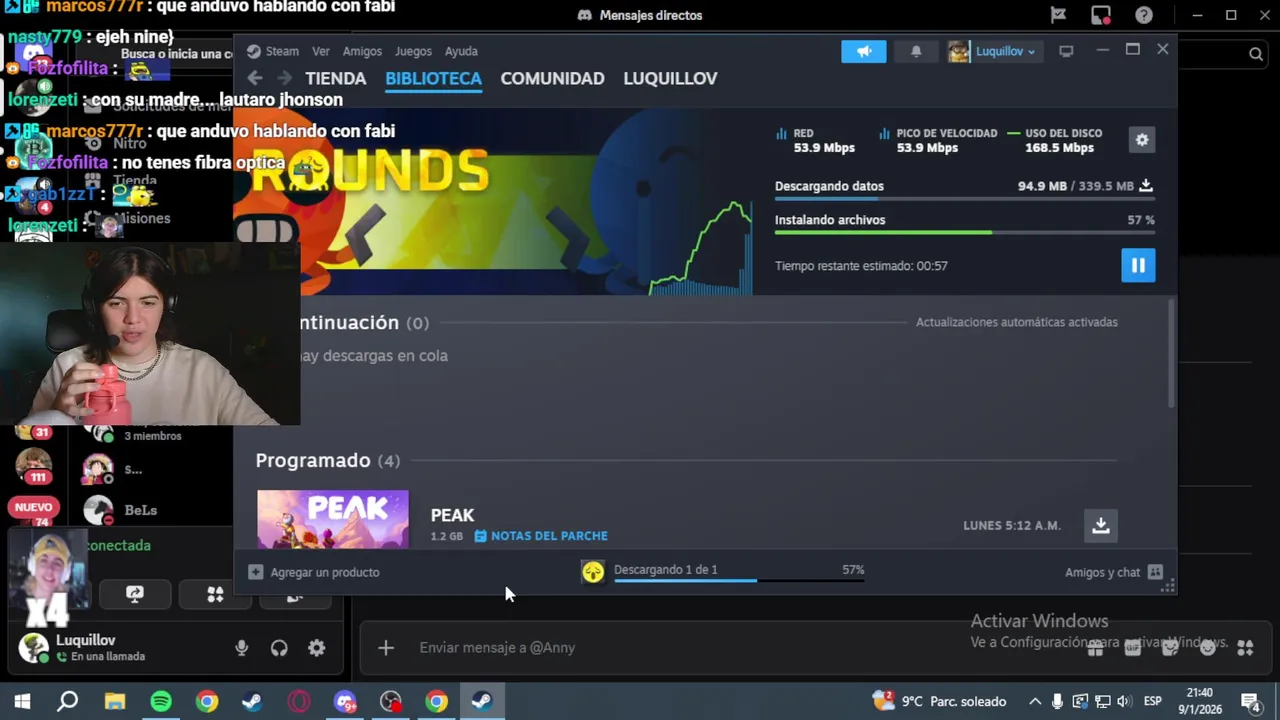The height and width of the screenshot is (720, 1280).
Task: Click the Steam downloads page scrollbar
Action: click(1170, 352)
